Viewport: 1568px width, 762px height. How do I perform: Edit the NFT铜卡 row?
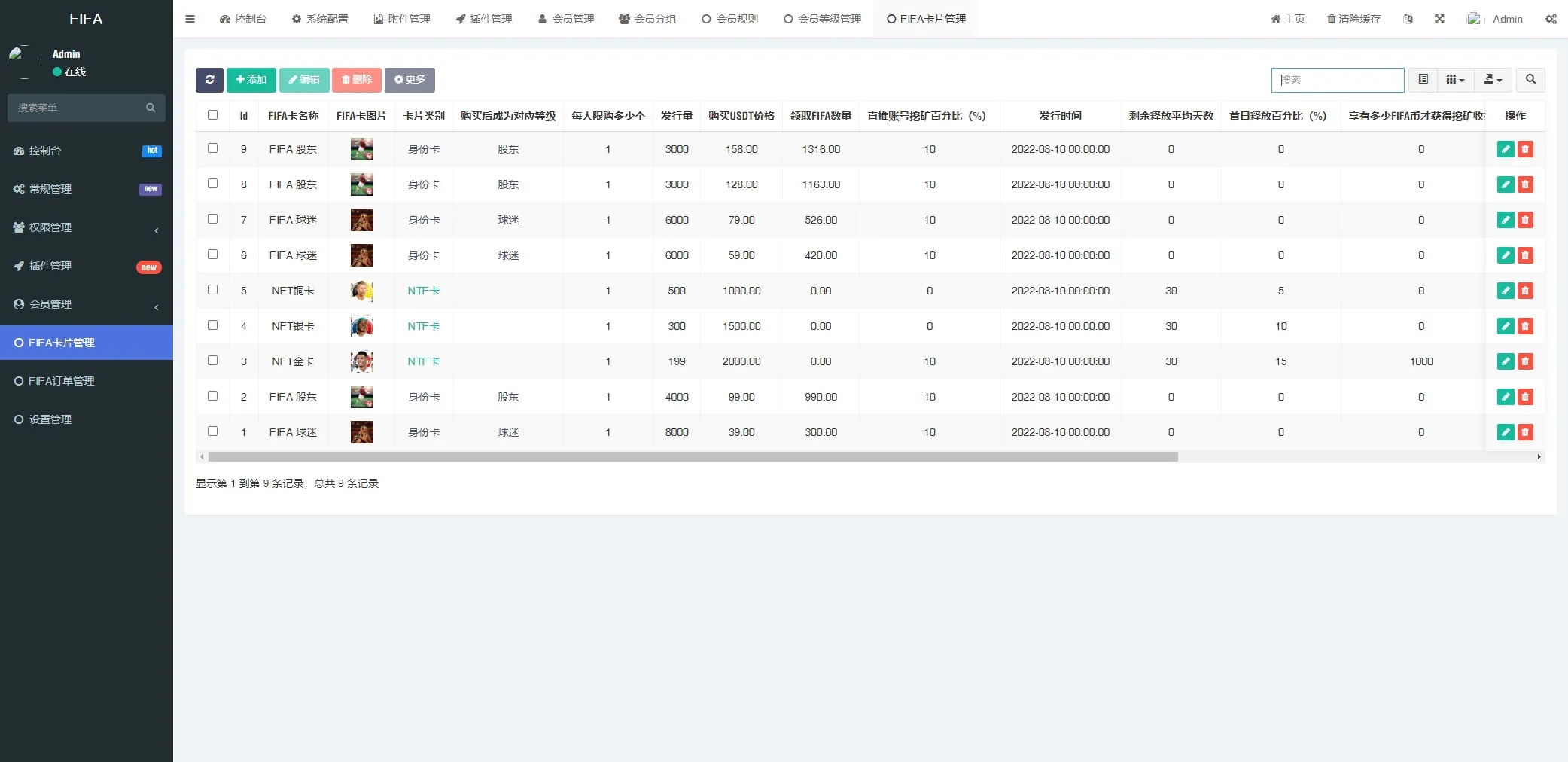click(x=1506, y=291)
